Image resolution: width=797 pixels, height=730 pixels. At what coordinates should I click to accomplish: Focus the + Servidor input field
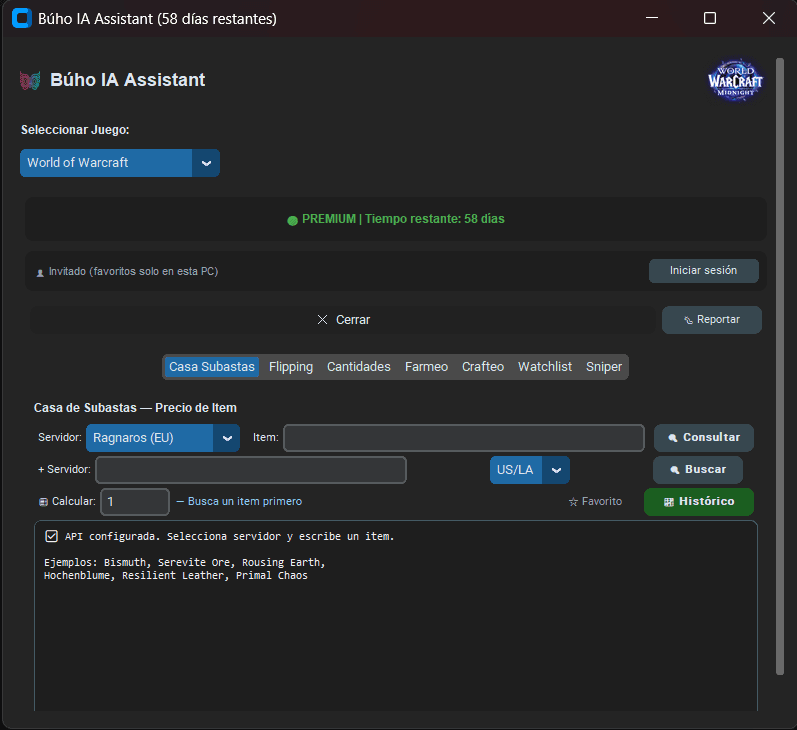(251, 470)
